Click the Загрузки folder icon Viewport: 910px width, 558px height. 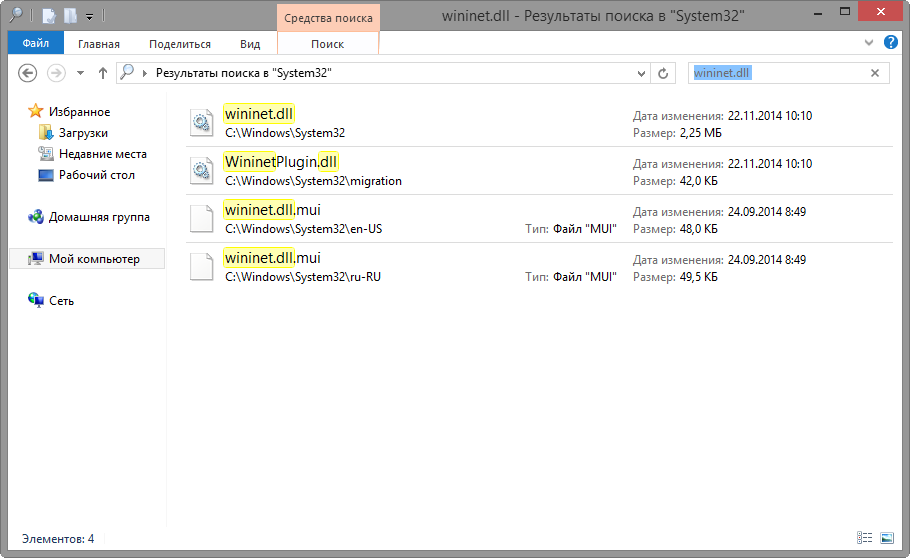point(46,132)
